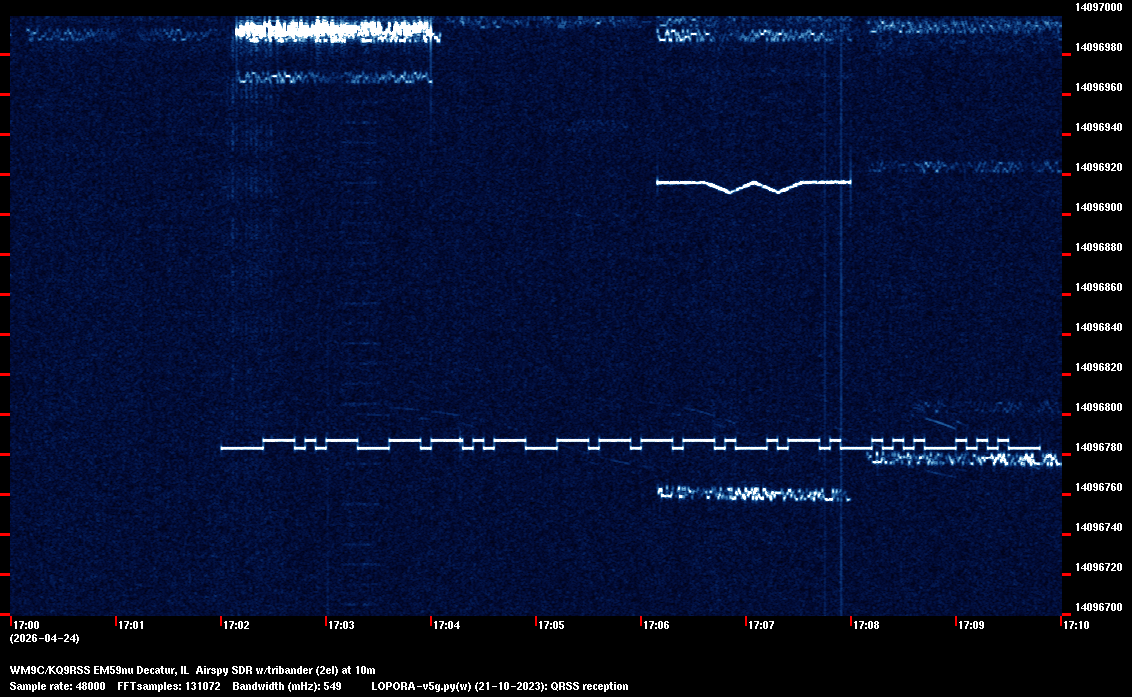Click the 17:10 time axis label

click(x=1076, y=625)
